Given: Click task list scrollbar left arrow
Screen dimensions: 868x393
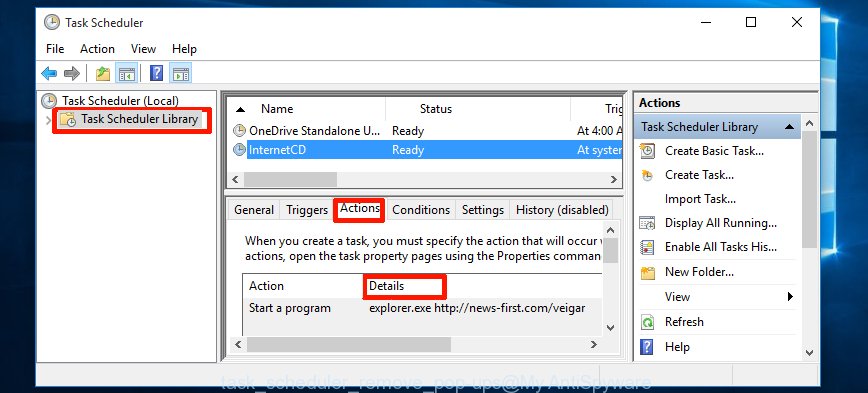Looking at the screenshot, I should (x=235, y=179).
